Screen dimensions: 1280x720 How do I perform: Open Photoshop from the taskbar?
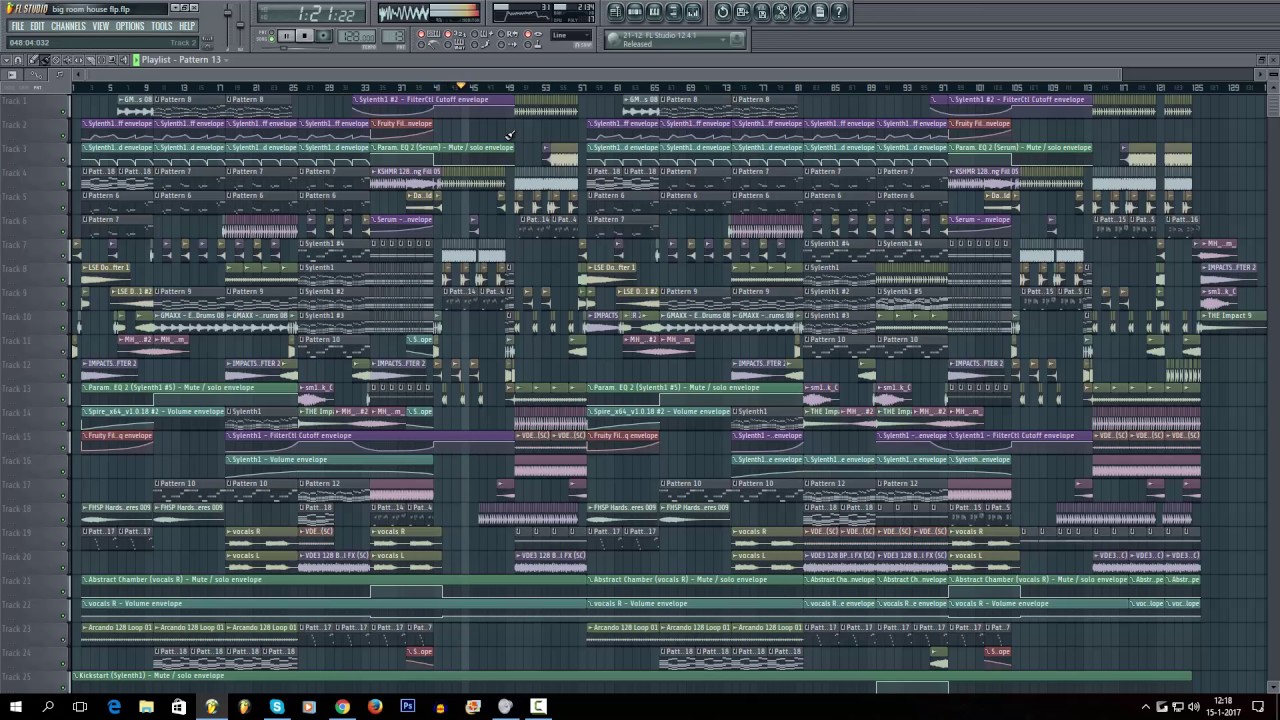tap(407, 707)
